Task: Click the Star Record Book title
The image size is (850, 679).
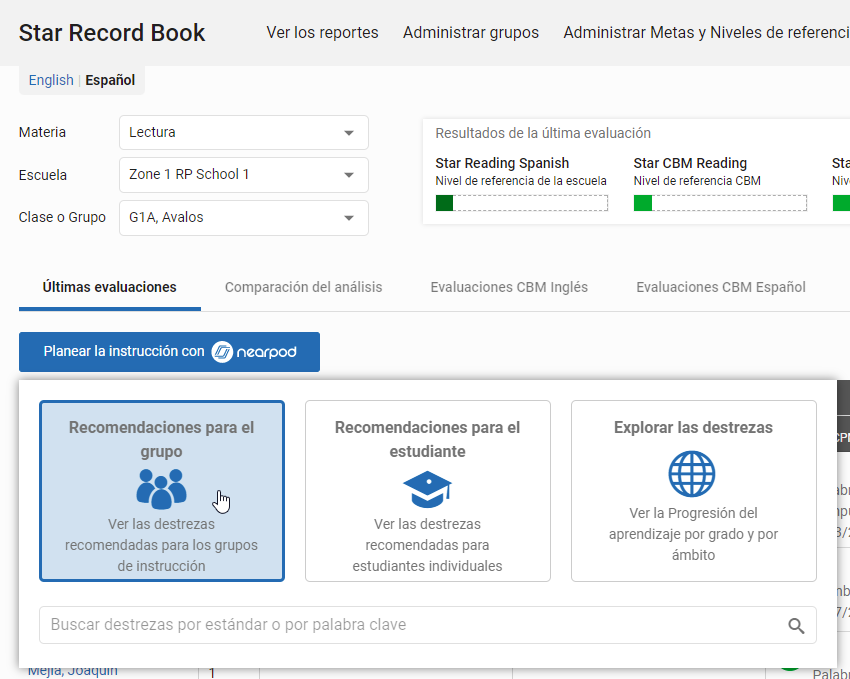Action: pyautogui.click(x=112, y=33)
